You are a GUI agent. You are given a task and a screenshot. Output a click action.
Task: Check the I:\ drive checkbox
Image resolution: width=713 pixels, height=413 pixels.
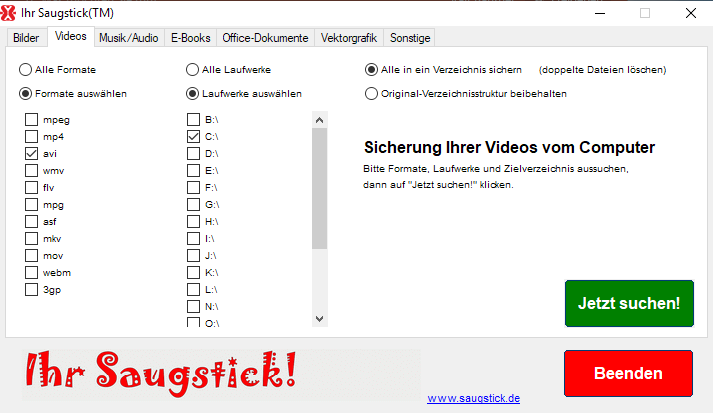pos(194,238)
